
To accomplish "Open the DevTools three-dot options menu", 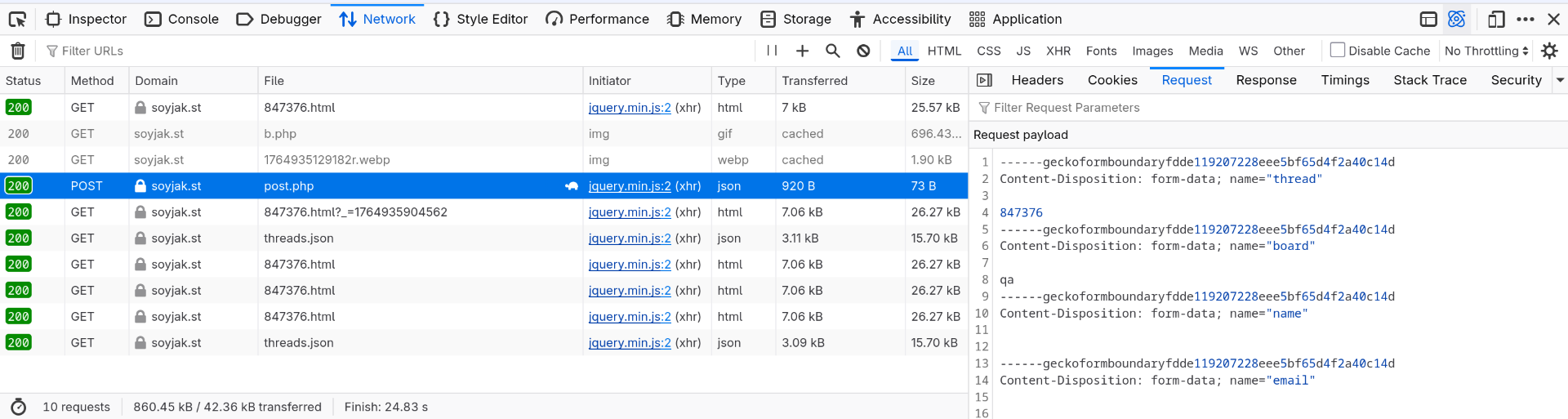I will point(1526,19).
